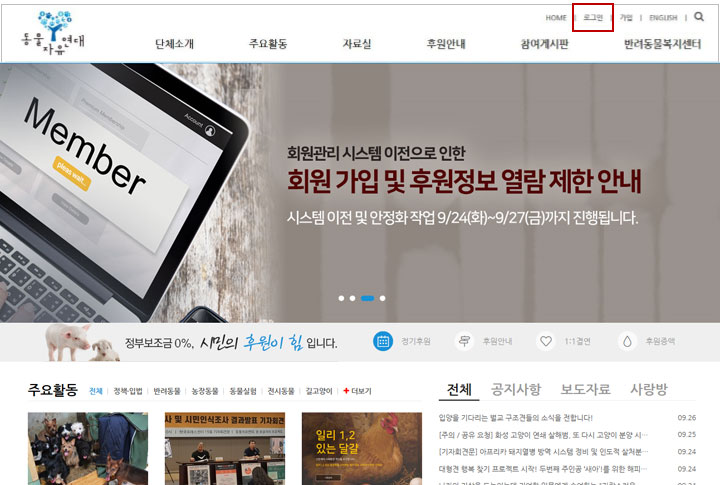
Task: Select the 전체 filter under 주요활동
Action: tap(96, 391)
